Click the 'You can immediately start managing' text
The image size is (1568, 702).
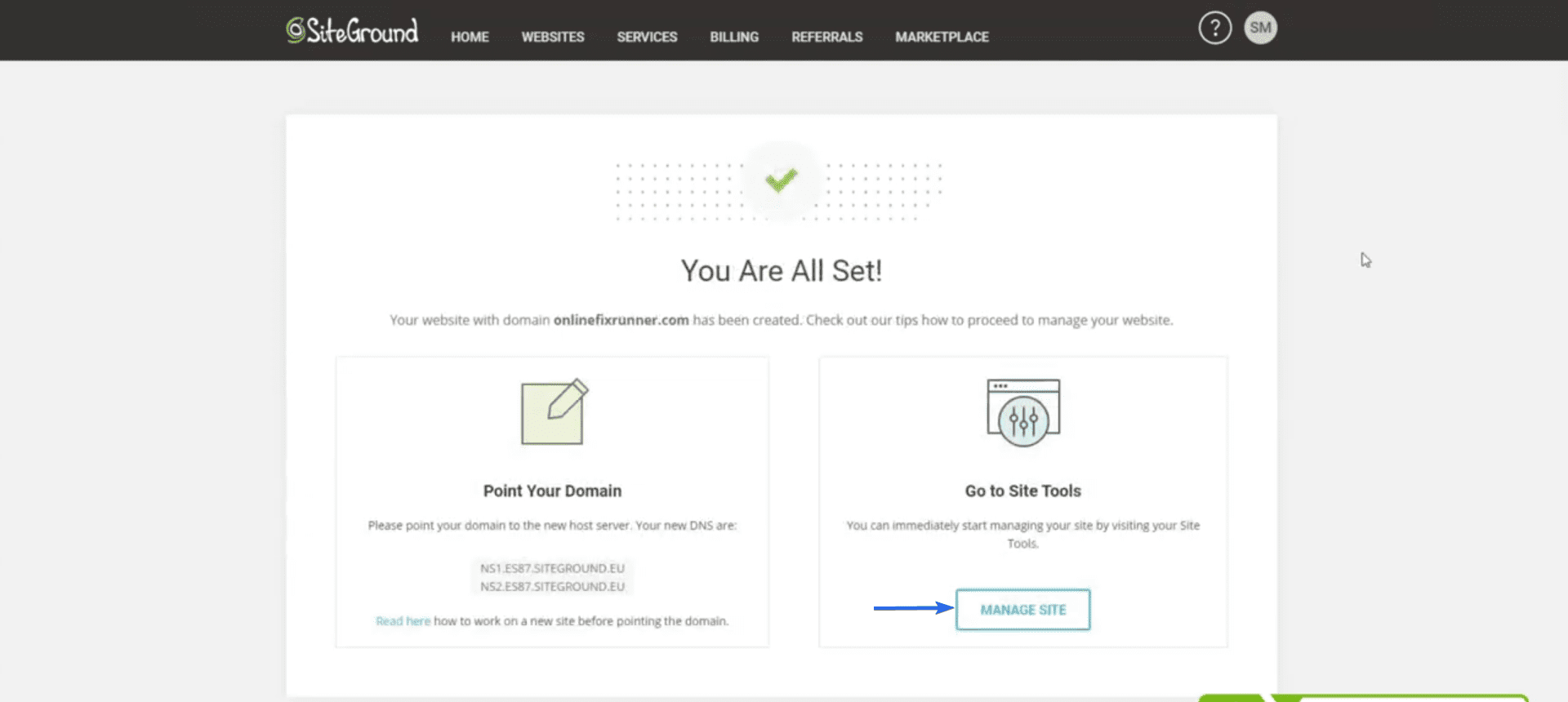point(1023,535)
